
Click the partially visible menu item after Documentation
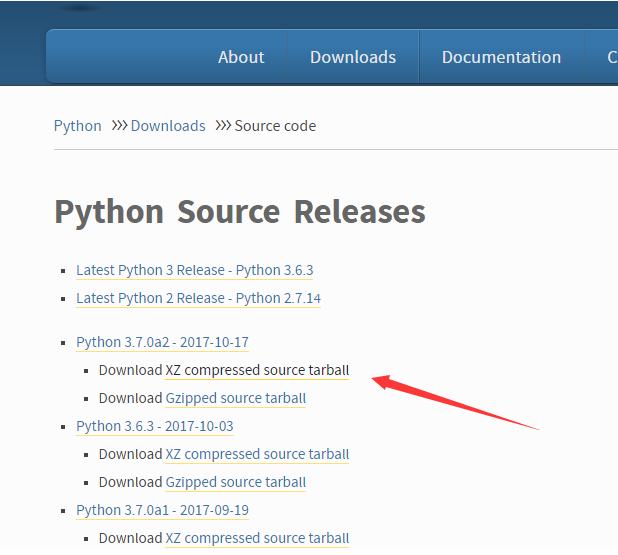pyautogui.click(x=611, y=57)
